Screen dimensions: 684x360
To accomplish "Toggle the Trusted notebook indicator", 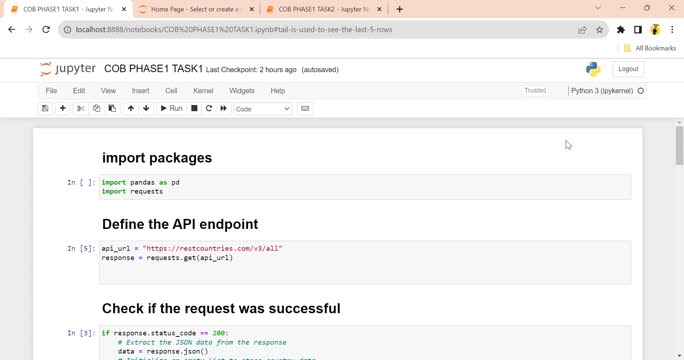I will [535, 90].
